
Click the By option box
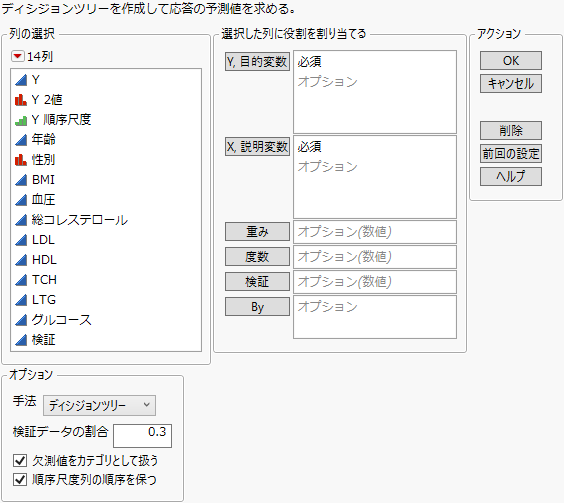point(375,317)
